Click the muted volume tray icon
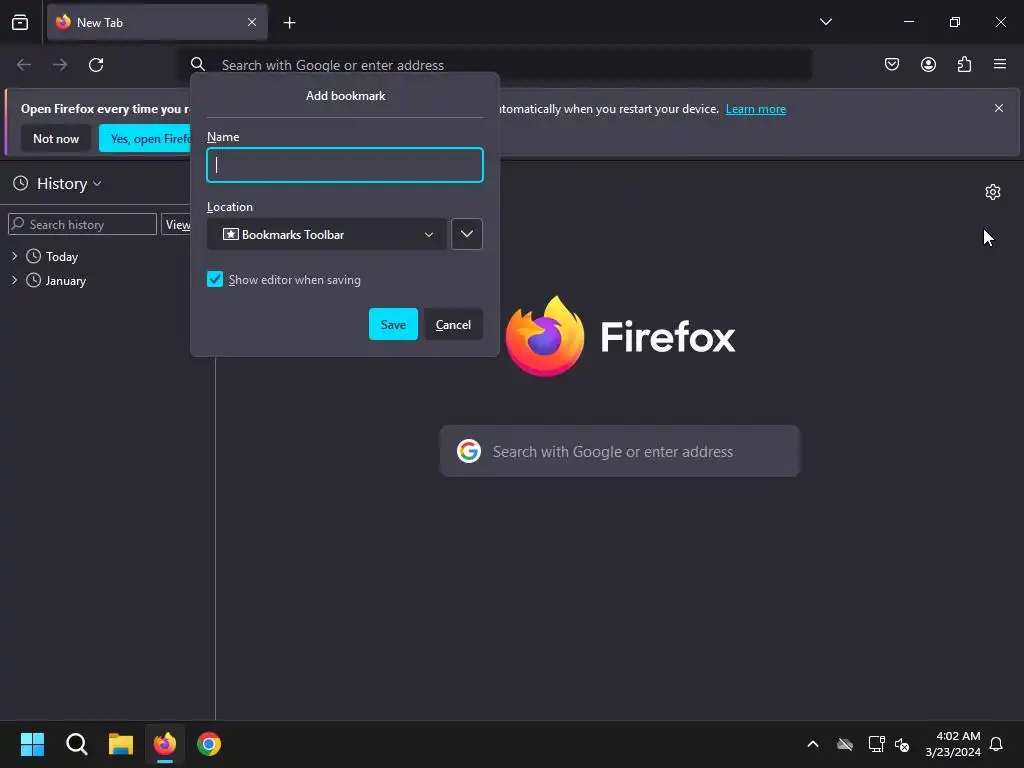The height and width of the screenshot is (768, 1024). pos(903,744)
